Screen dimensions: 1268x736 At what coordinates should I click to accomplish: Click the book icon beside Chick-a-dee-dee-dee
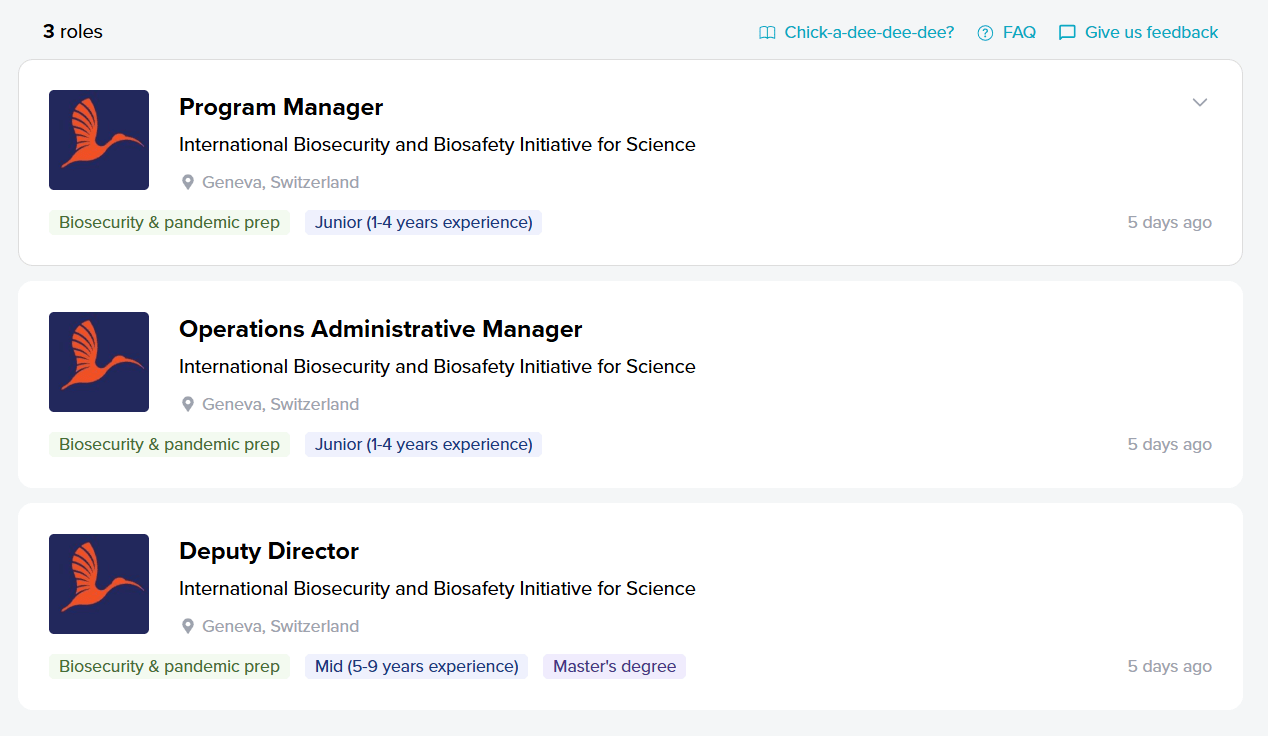coord(767,33)
